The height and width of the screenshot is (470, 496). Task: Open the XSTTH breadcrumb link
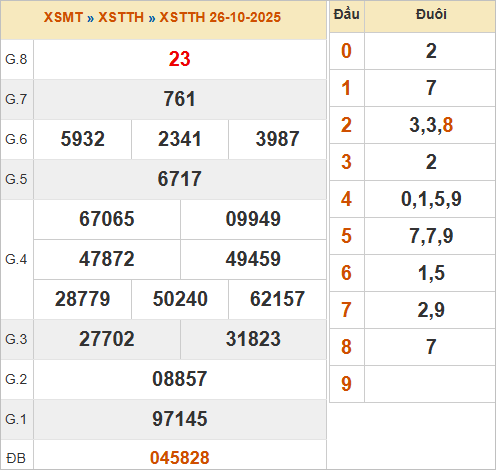point(121,17)
